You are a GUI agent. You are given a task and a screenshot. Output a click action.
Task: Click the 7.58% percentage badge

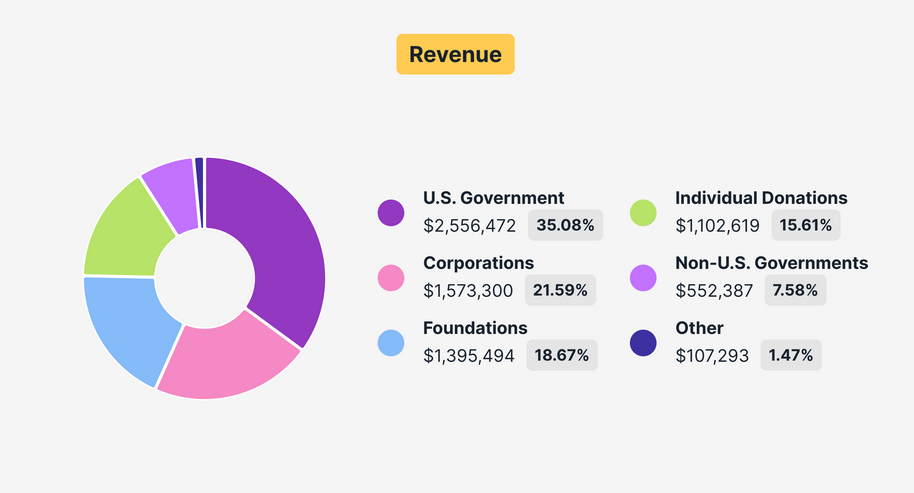click(x=795, y=291)
